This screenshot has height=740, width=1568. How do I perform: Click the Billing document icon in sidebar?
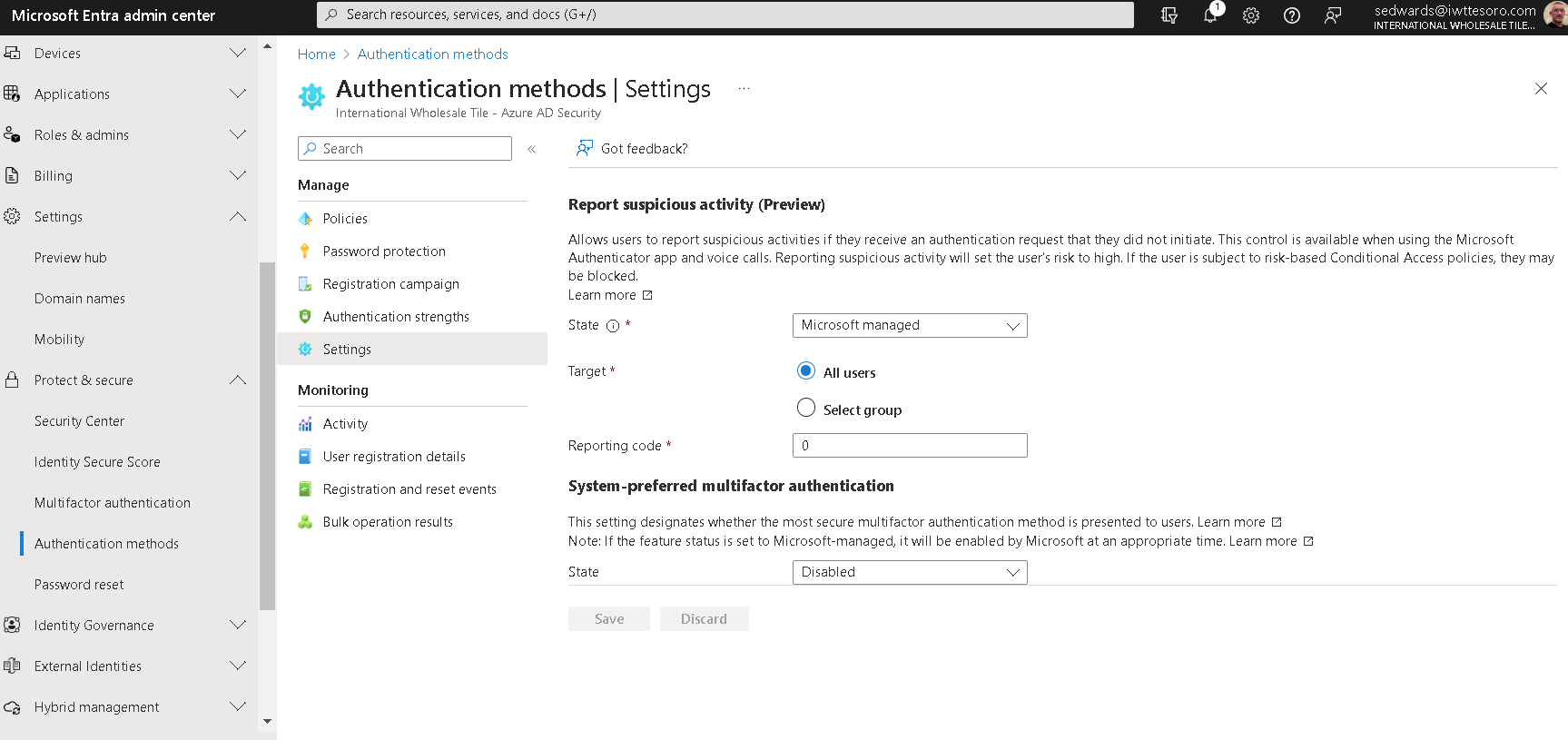(12, 175)
